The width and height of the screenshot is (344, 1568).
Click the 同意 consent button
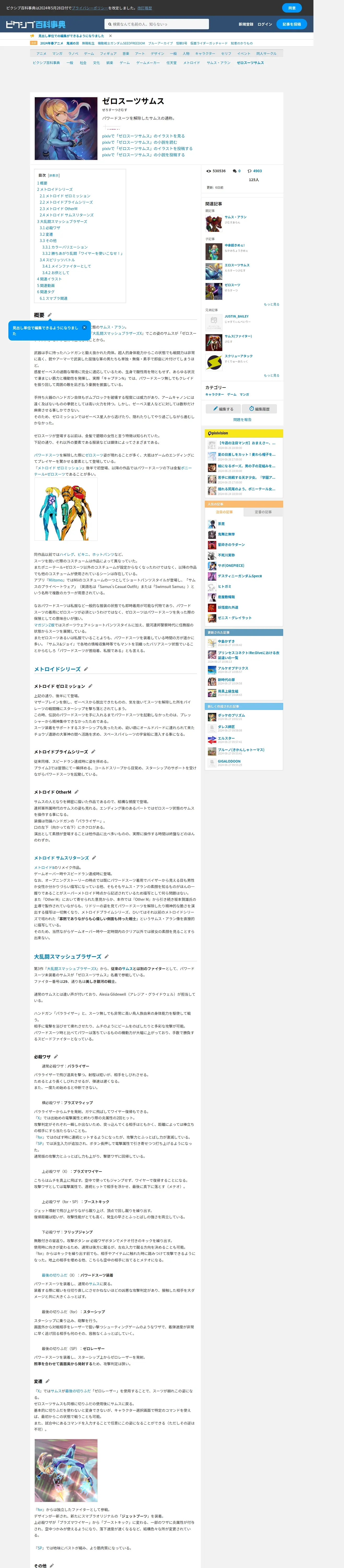292,8
